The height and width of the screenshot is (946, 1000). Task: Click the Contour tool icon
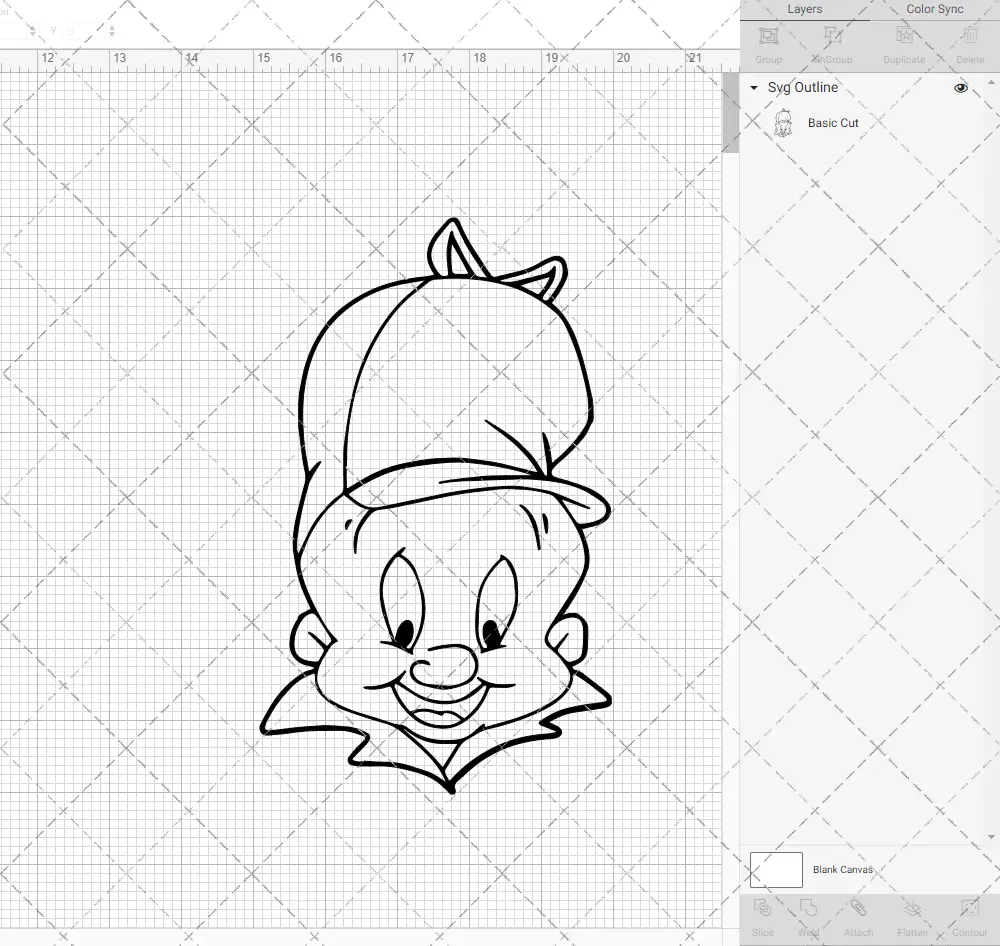click(969, 908)
